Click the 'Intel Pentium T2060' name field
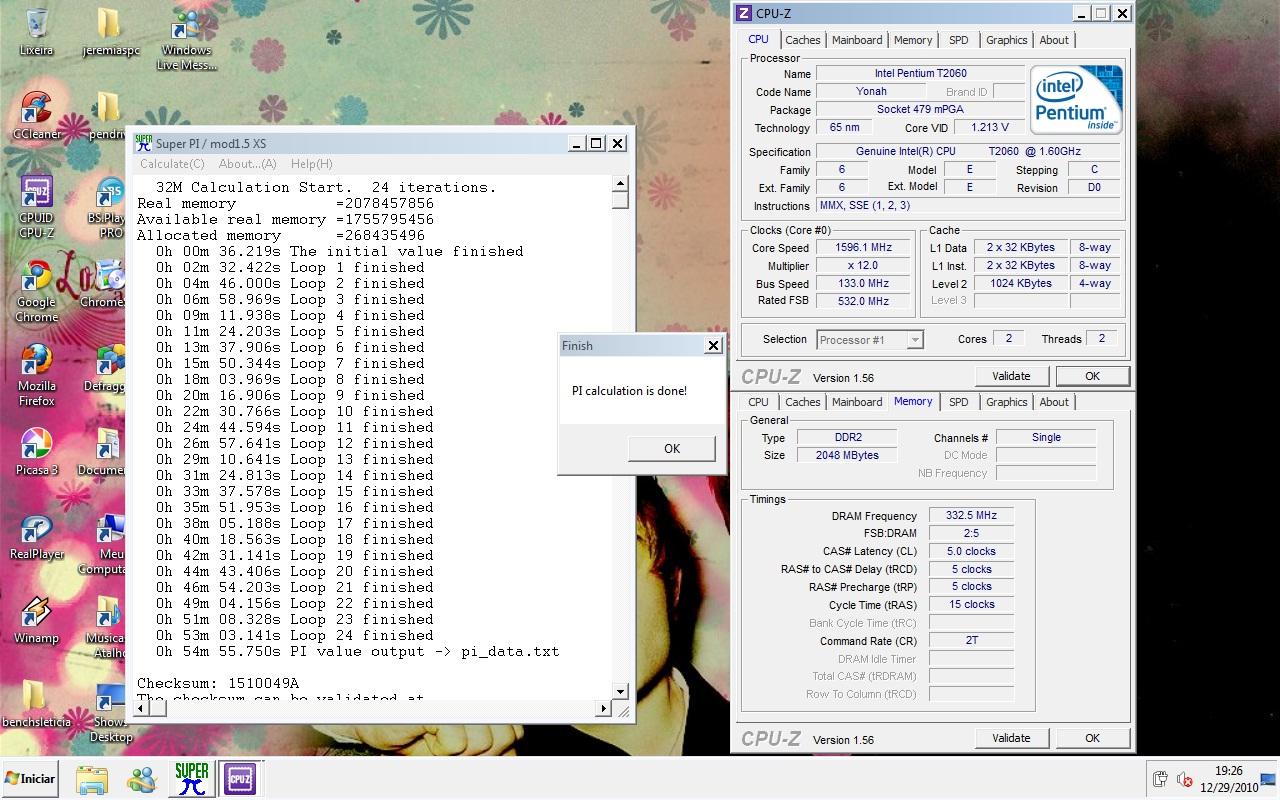1280x800 pixels. (920, 73)
